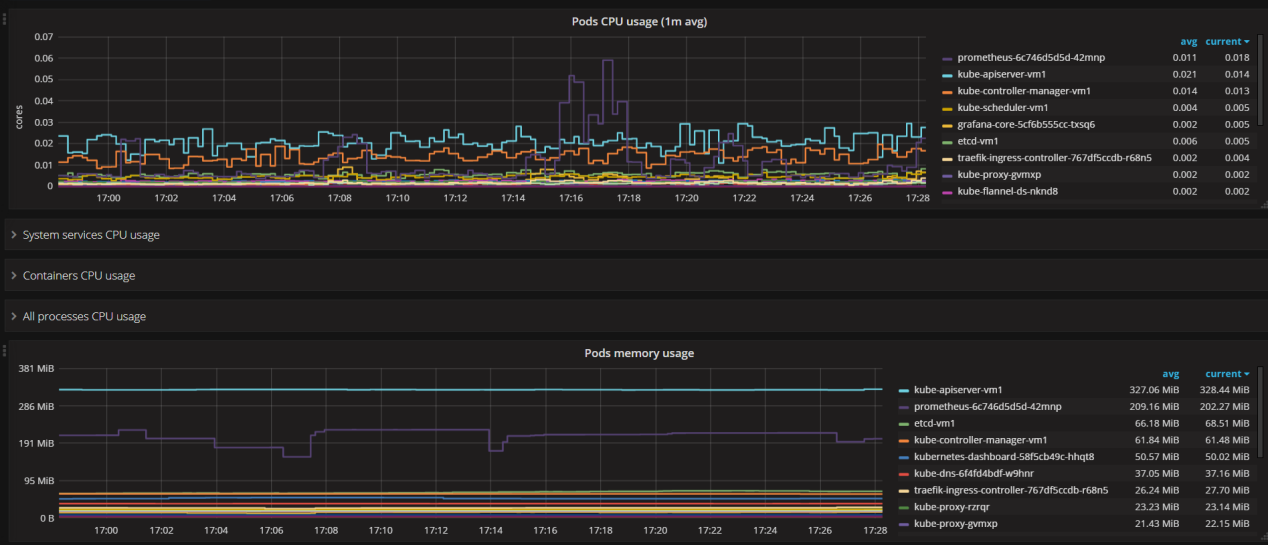Viewport: 1268px width, 545px height.
Task: Toggle traefik-ingress-controller series in memory legend
Action: pyautogui.click(x=1011, y=490)
